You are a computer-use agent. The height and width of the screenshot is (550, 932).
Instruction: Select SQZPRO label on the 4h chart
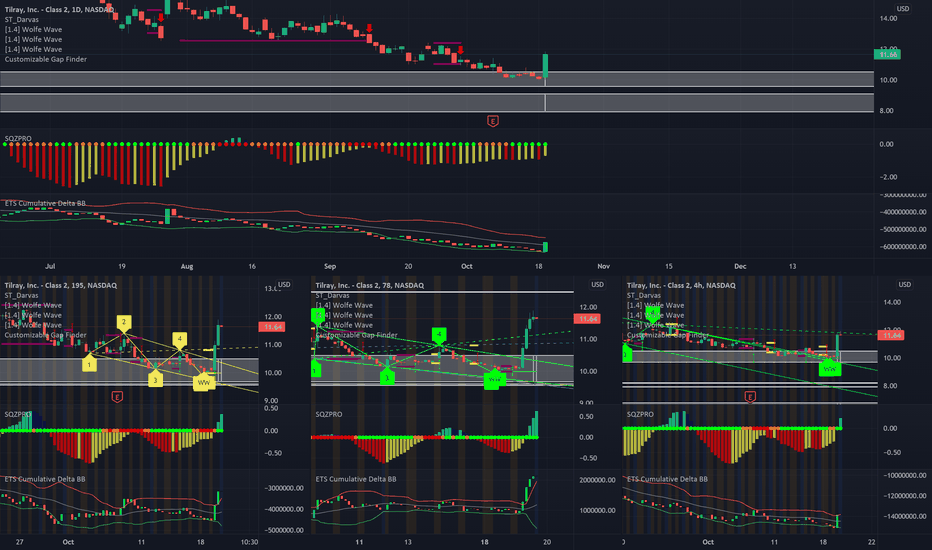click(x=640, y=414)
